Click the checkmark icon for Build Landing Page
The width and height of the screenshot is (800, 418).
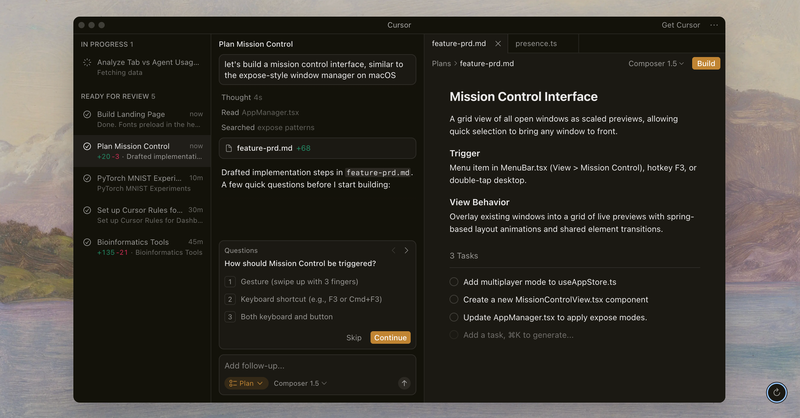(x=87, y=114)
